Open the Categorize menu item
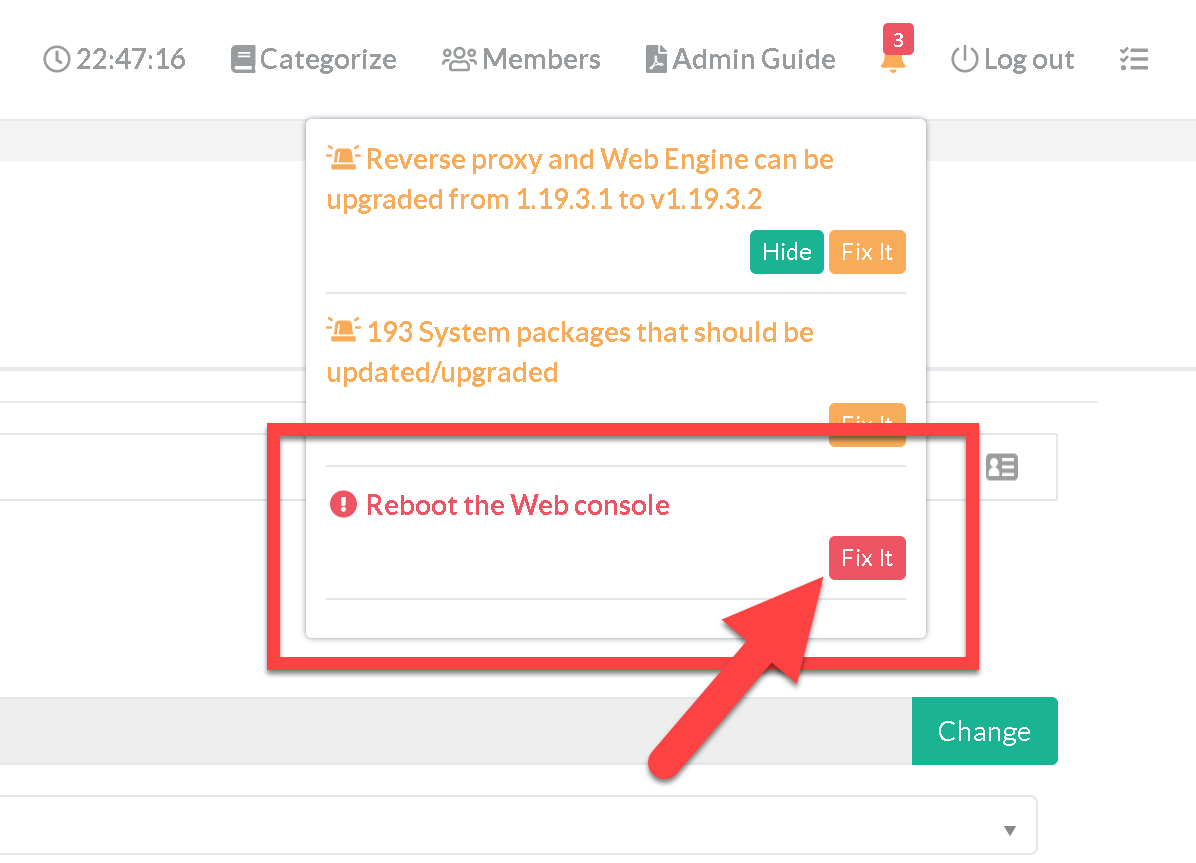The image size is (1196, 863). [x=328, y=60]
